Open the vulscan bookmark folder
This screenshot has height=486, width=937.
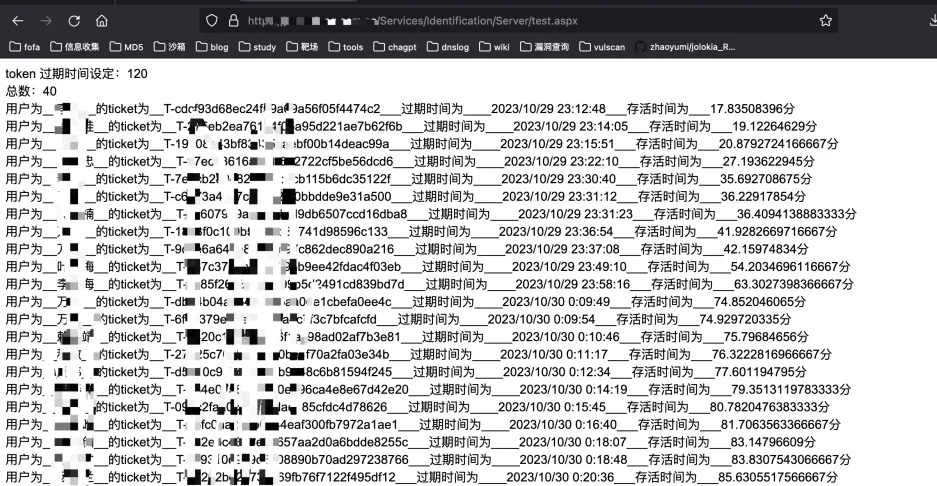point(602,47)
